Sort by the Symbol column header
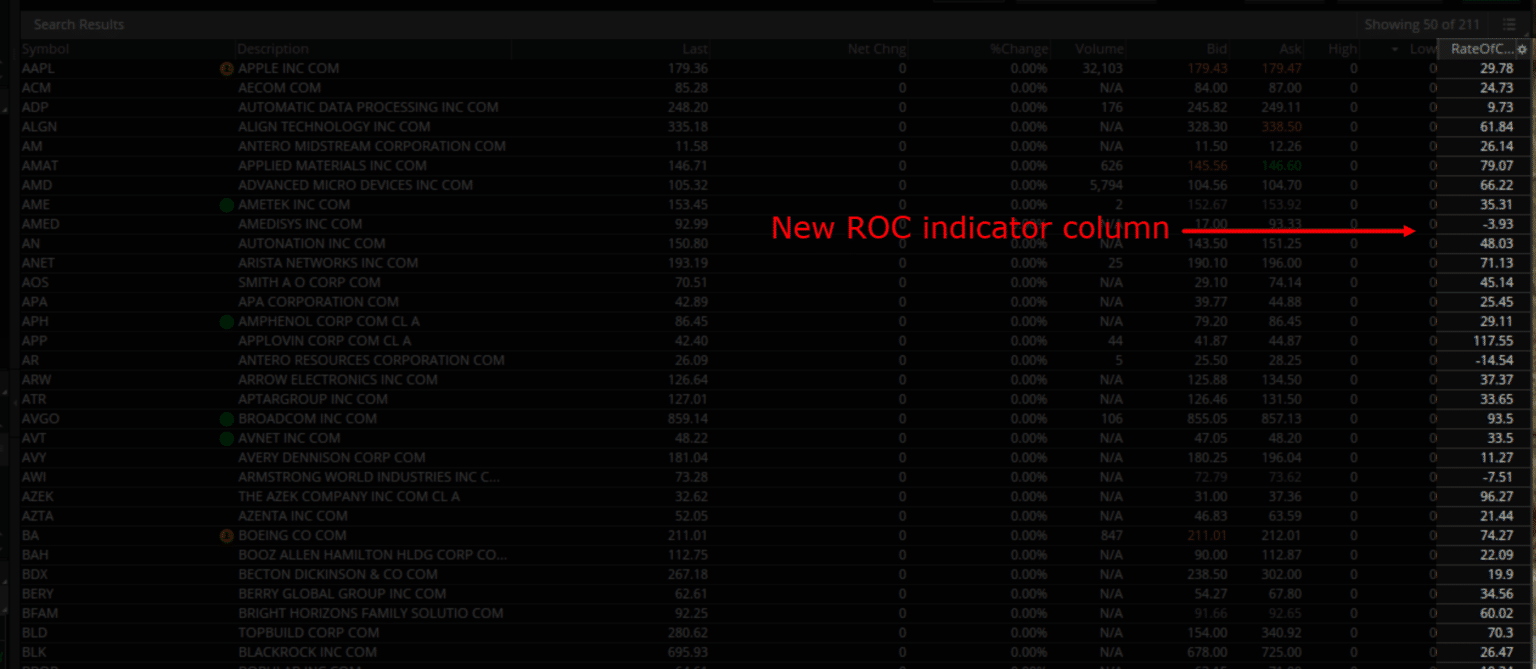Viewport: 1536px width, 669px height. [x=45, y=48]
